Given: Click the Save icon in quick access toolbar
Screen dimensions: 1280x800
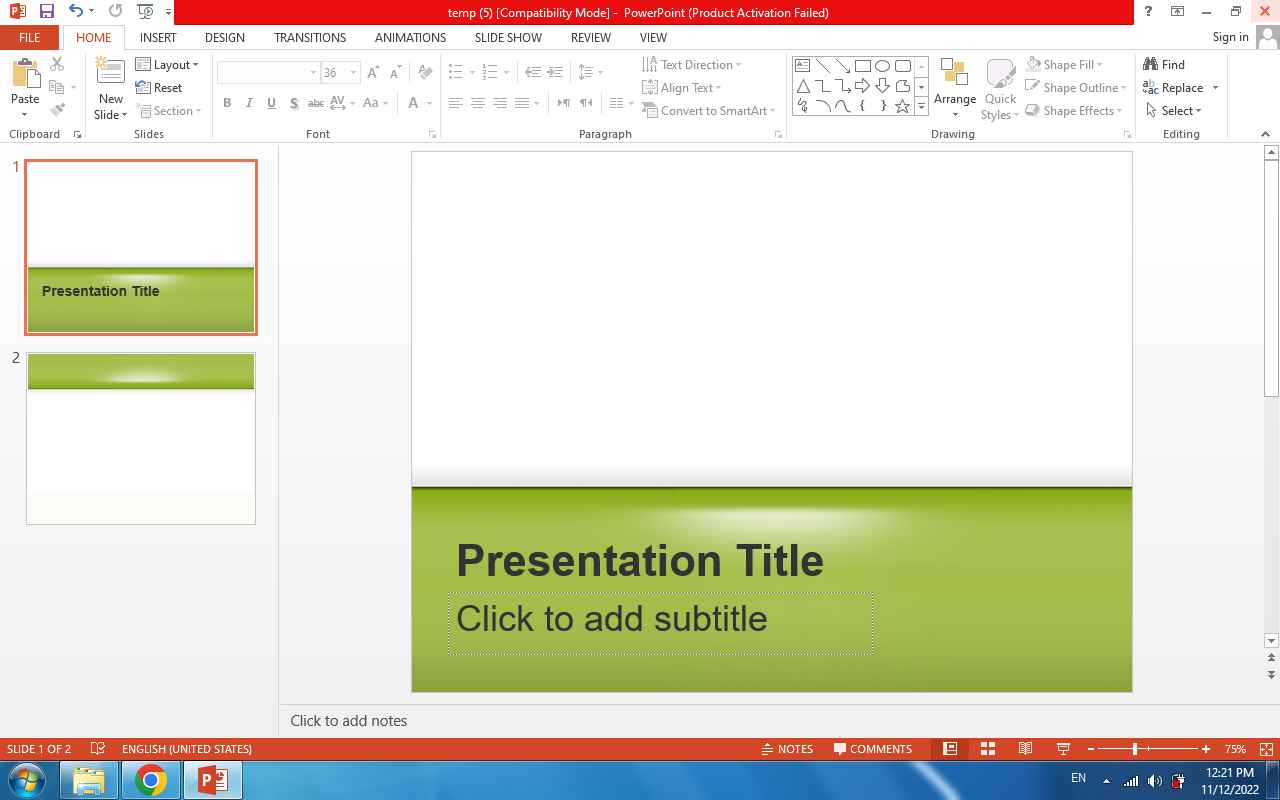Looking at the screenshot, I should [46, 12].
